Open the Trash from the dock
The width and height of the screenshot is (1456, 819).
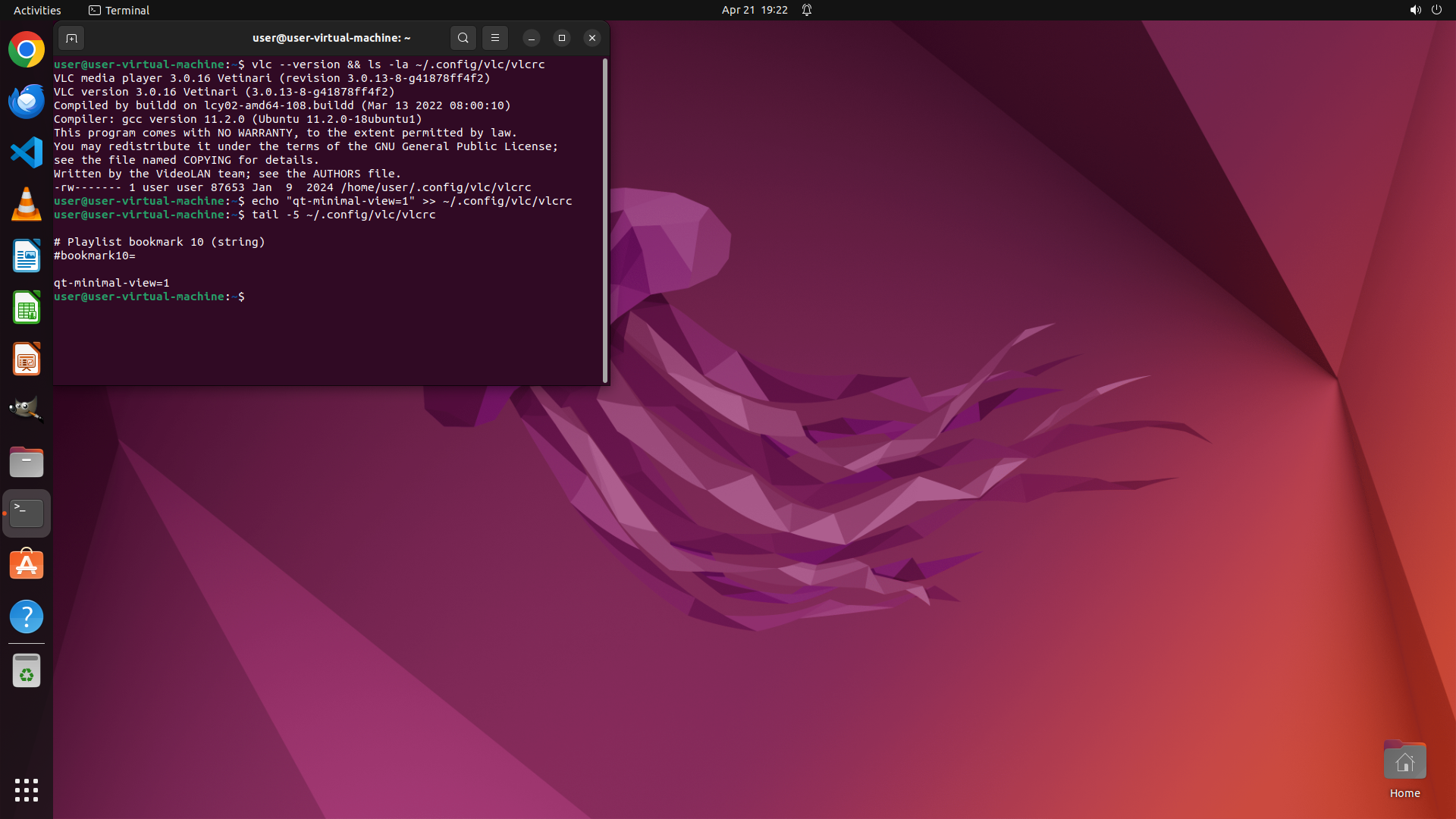[27, 671]
